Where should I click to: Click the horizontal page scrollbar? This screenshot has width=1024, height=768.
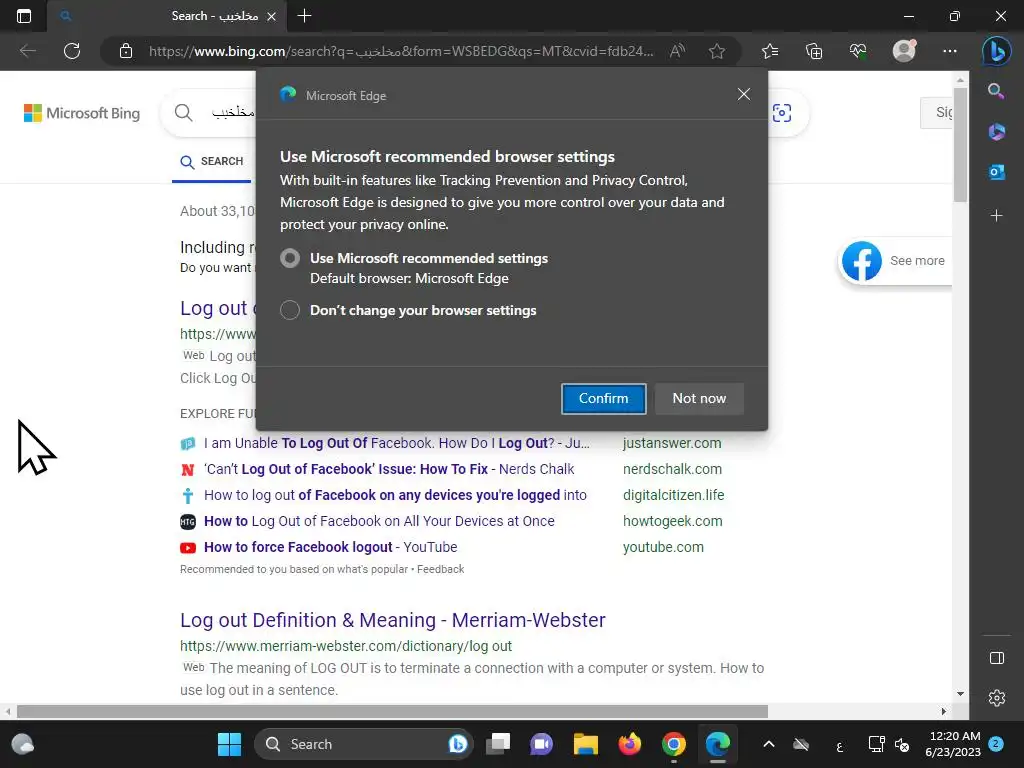coord(392,711)
